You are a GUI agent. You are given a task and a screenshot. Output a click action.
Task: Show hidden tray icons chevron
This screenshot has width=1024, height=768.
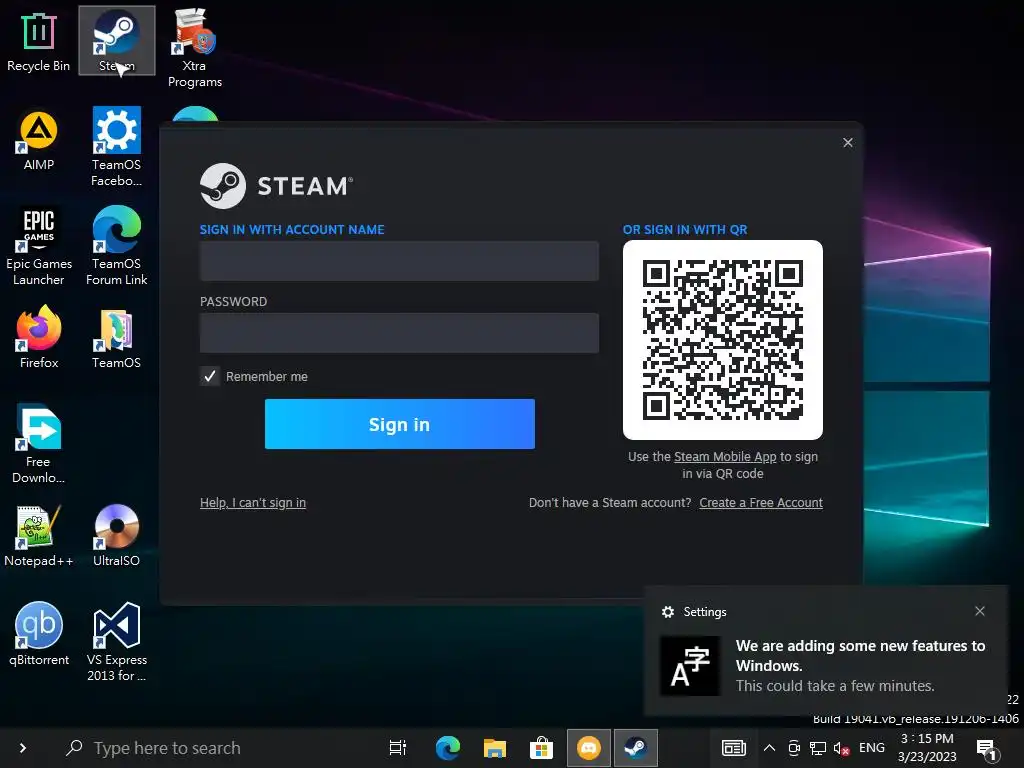pos(769,748)
